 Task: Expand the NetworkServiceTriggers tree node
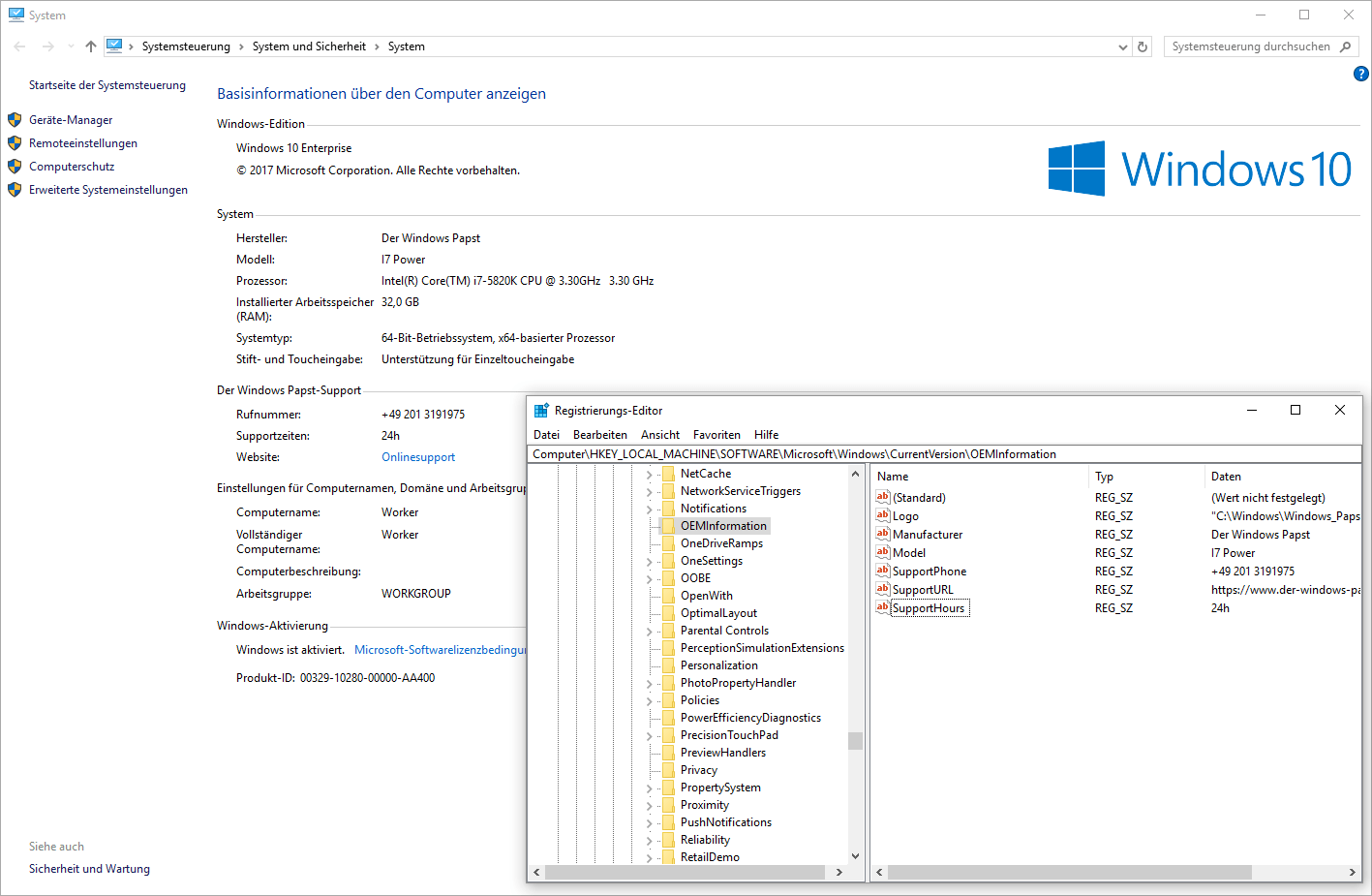click(649, 491)
